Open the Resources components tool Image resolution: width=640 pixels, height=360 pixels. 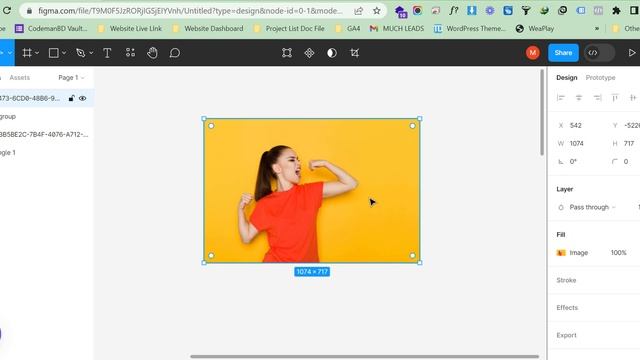click(130, 52)
